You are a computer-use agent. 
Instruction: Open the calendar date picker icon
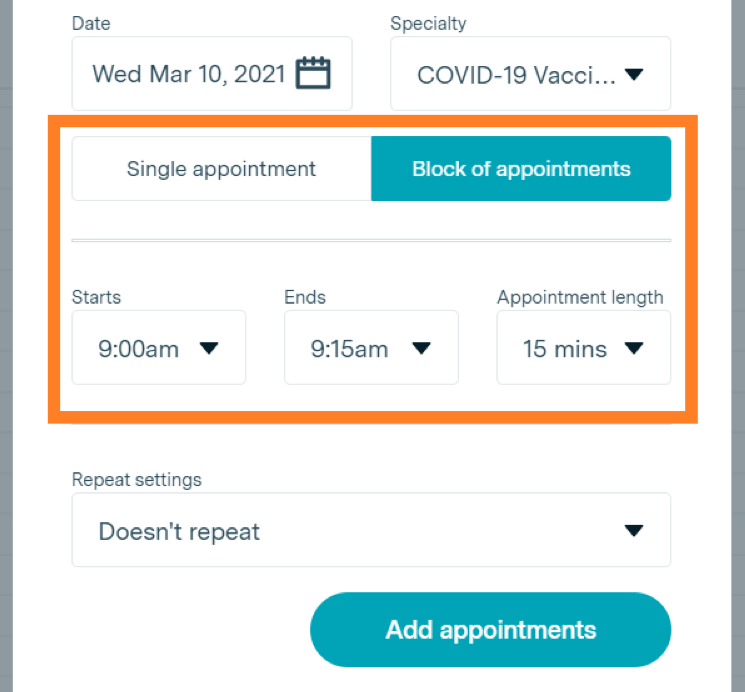313,73
